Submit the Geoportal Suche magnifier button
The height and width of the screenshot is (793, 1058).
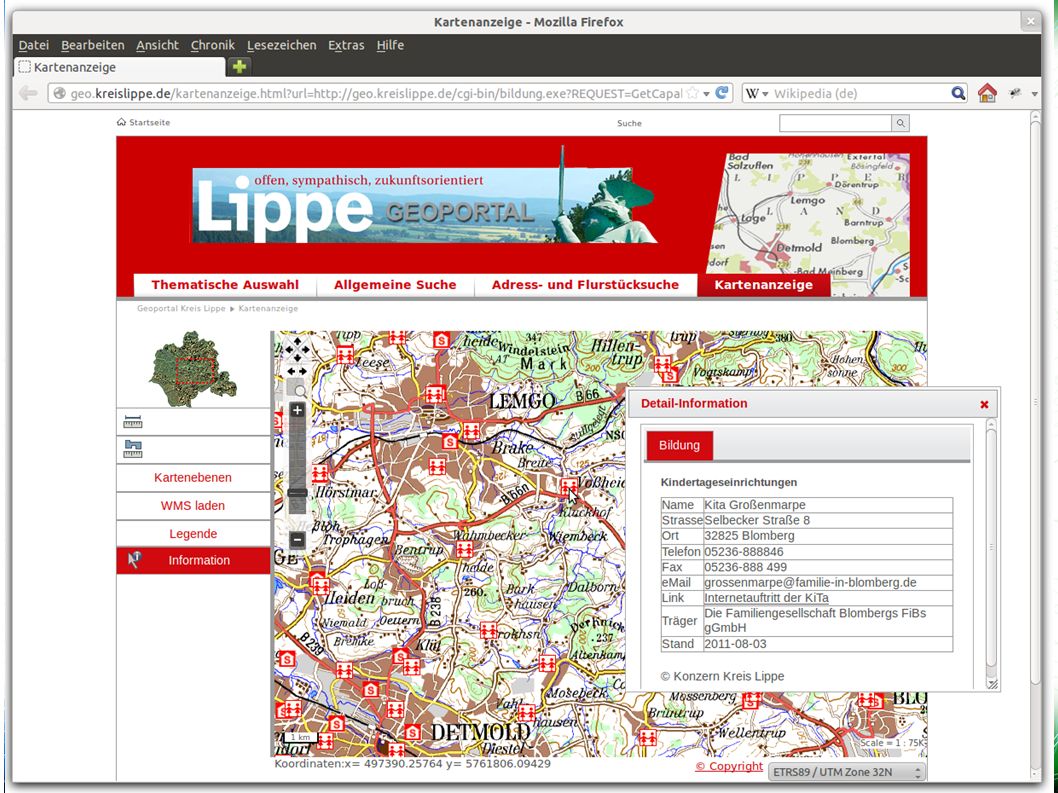click(x=900, y=123)
